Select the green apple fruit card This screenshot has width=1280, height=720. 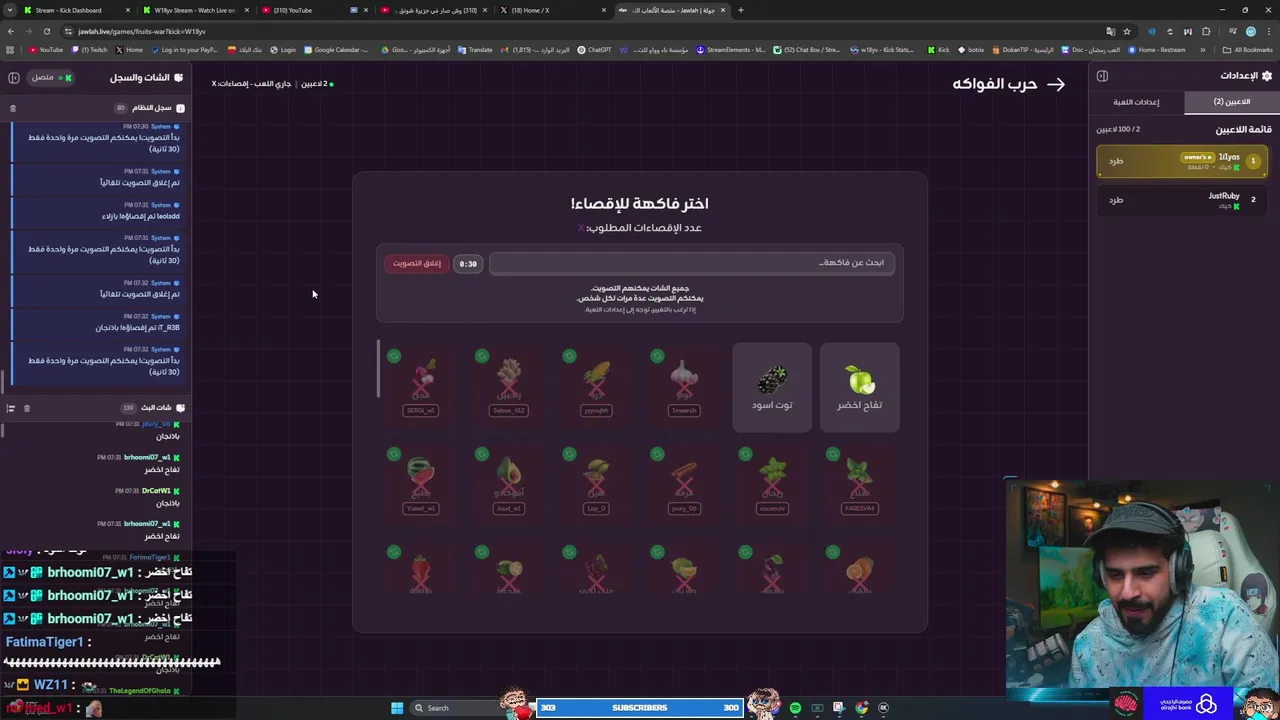click(x=859, y=388)
